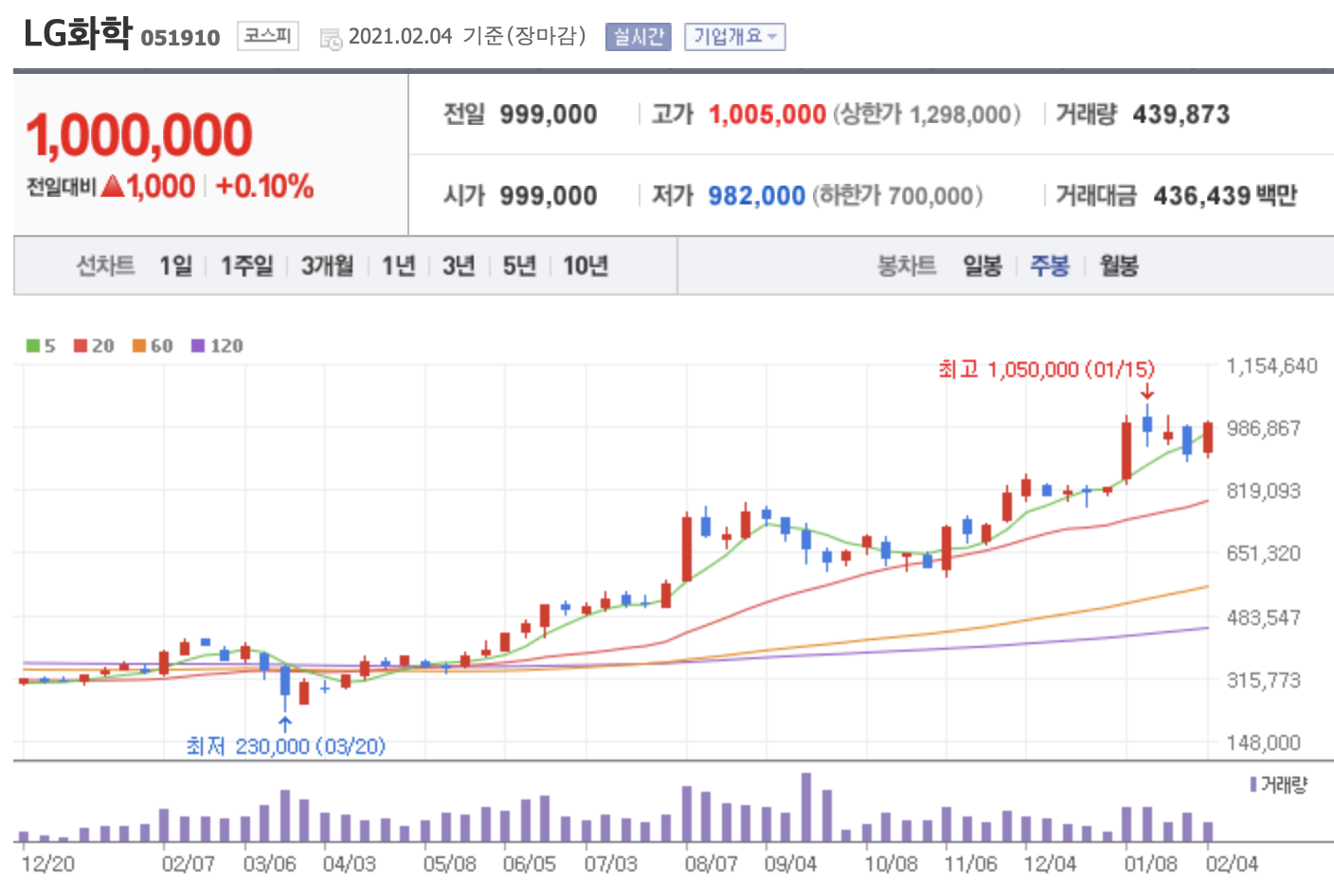
Task: Click the 08/07 date axis label
Action: 711,864
